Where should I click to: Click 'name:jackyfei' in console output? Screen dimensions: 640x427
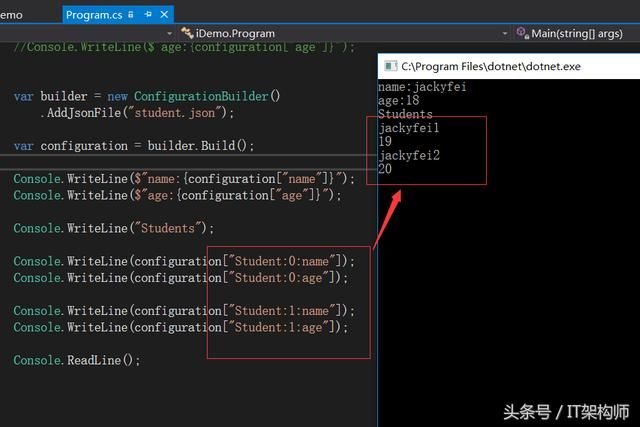422,87
